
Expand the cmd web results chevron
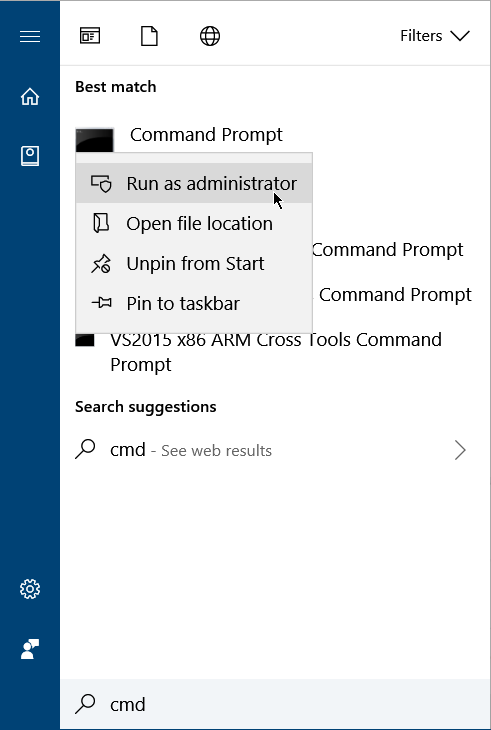tap(460, 450)
